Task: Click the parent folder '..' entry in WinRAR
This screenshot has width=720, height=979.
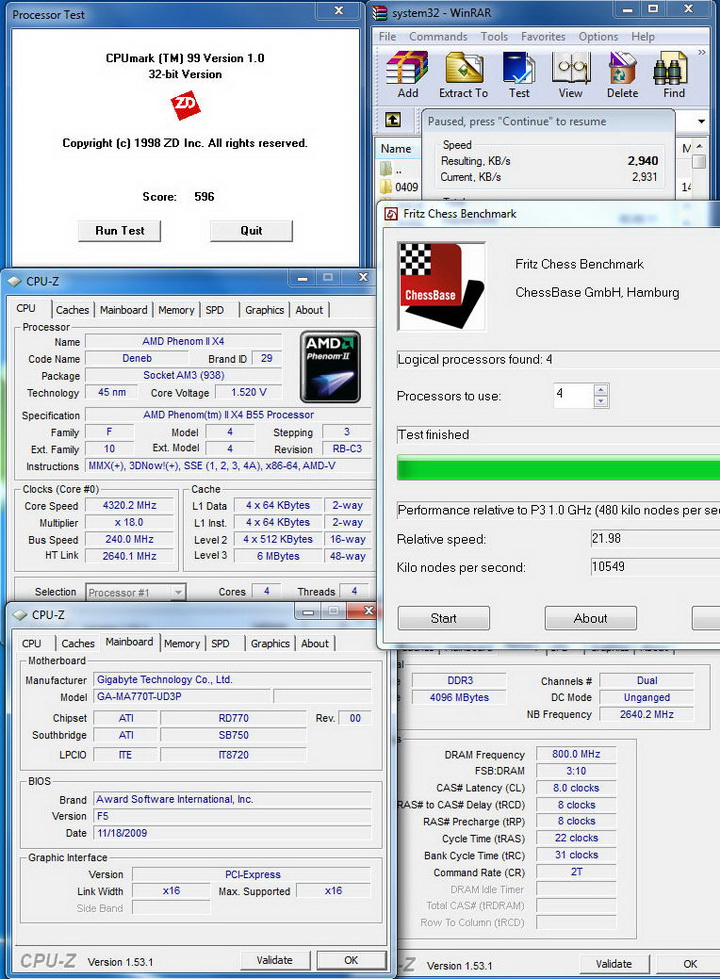Action: (391, 169)
